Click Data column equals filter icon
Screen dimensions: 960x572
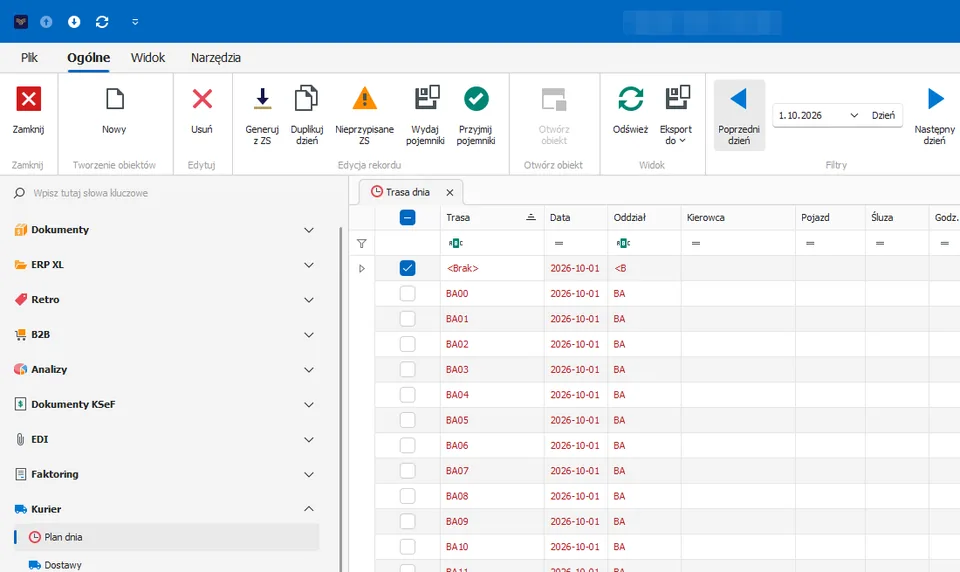(x=559, y=243)
